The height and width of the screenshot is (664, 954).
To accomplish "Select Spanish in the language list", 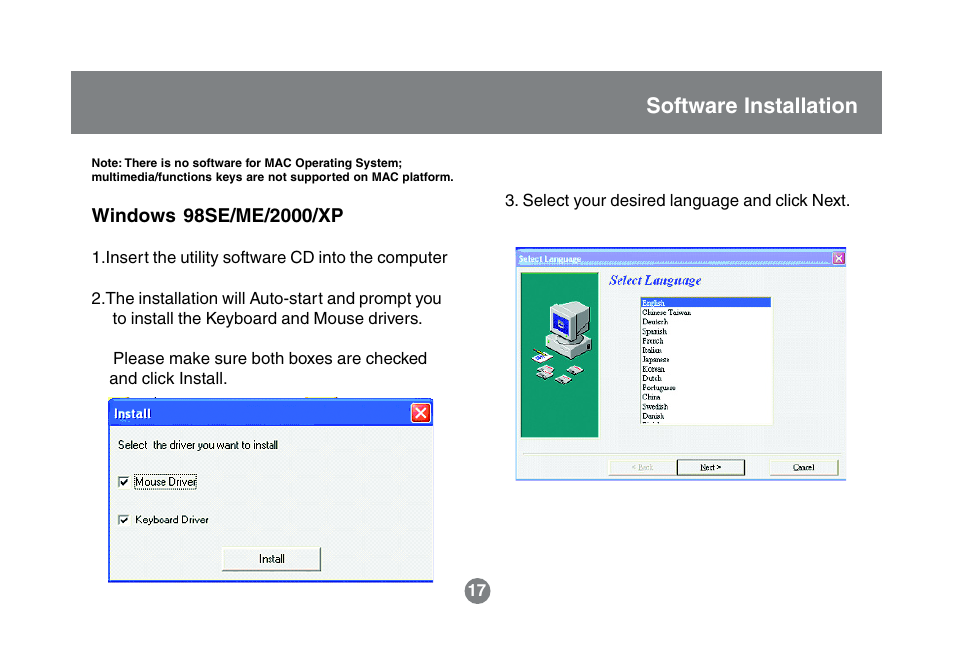I will point(706,331).
